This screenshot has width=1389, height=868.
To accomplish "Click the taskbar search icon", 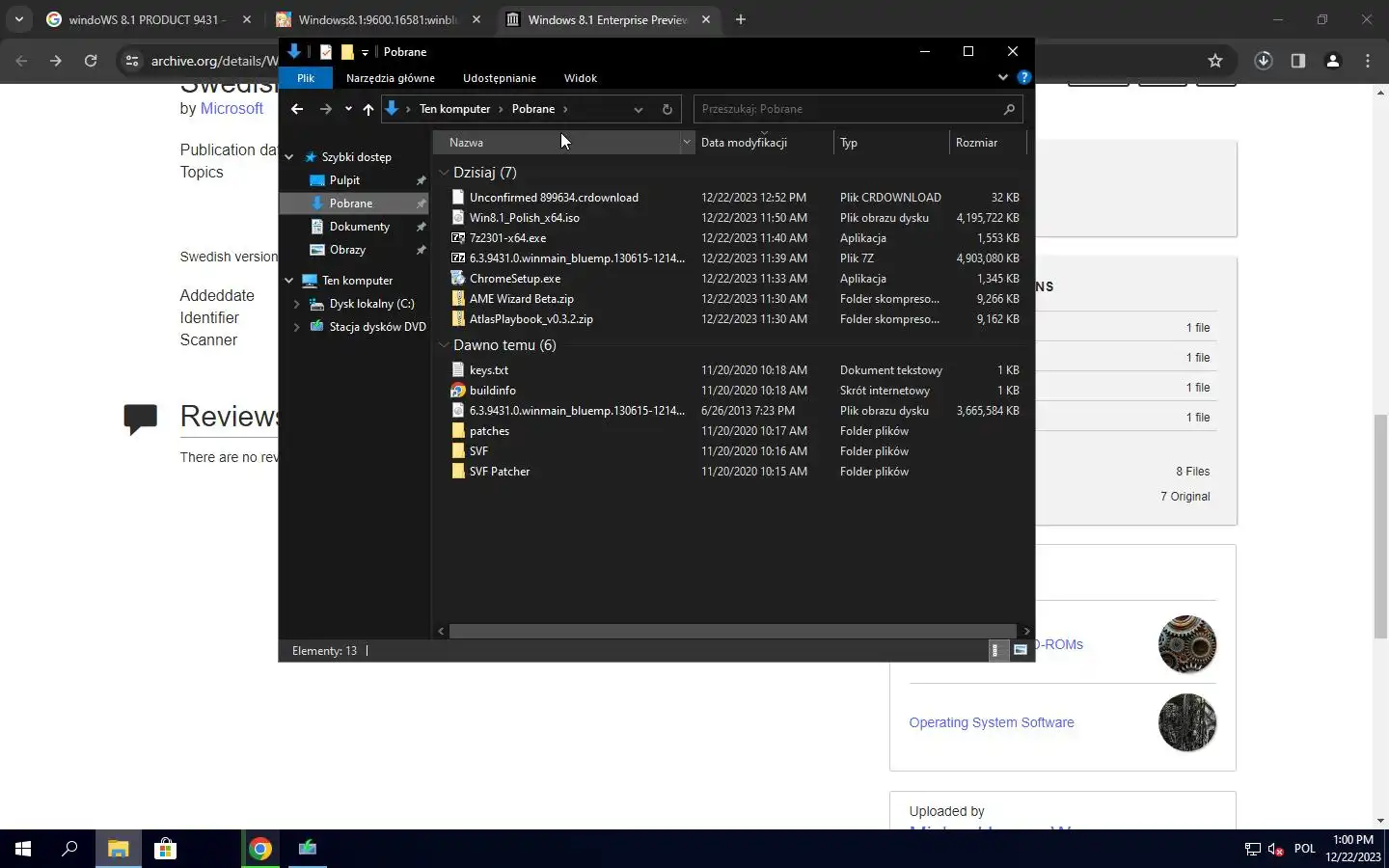I will (x=69, y=849).
